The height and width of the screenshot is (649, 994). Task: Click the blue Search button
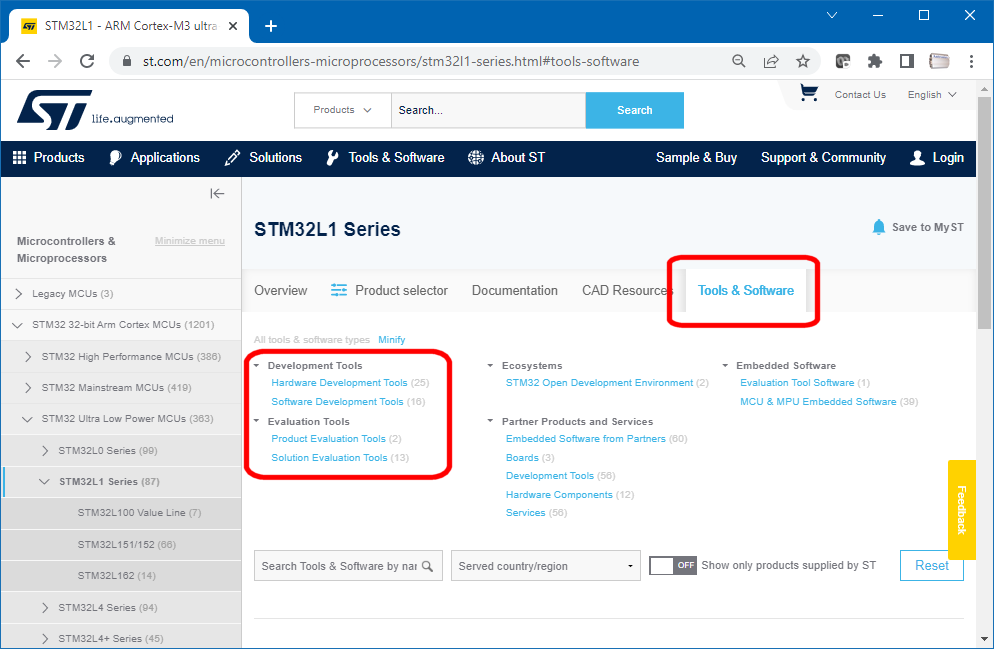click(635, 110)
